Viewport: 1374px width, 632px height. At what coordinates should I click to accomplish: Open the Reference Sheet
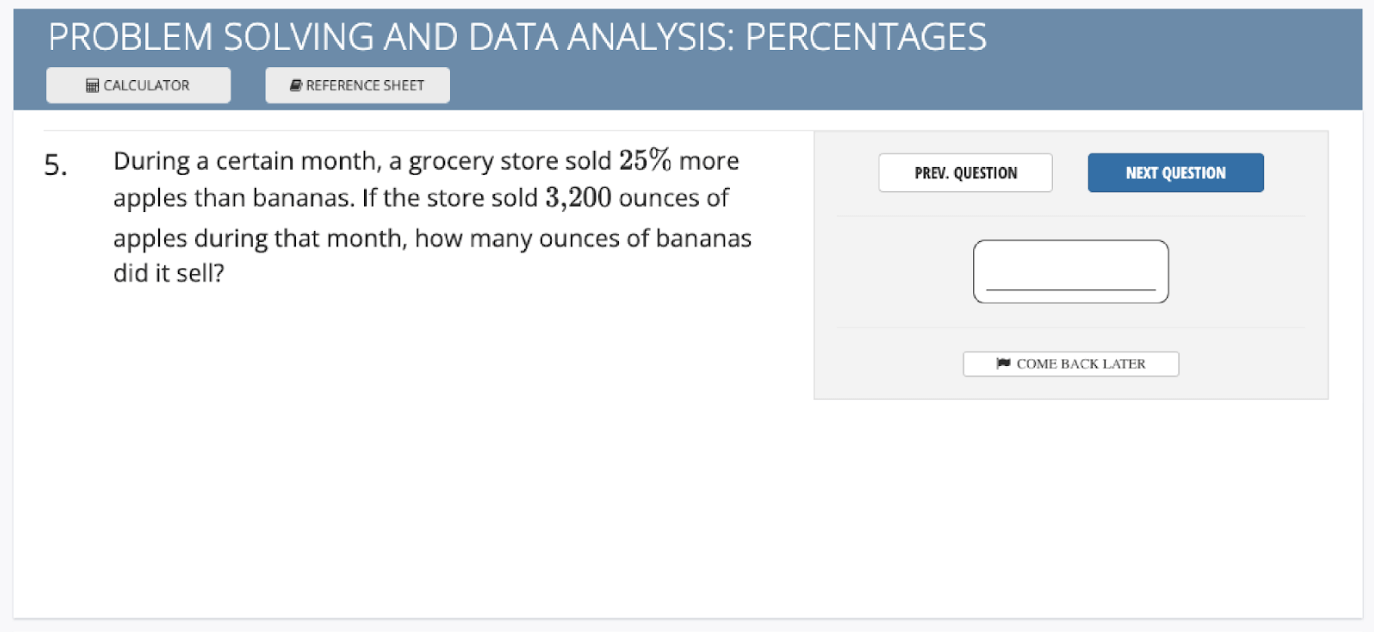pyautogui.click(x=357, y=85)
